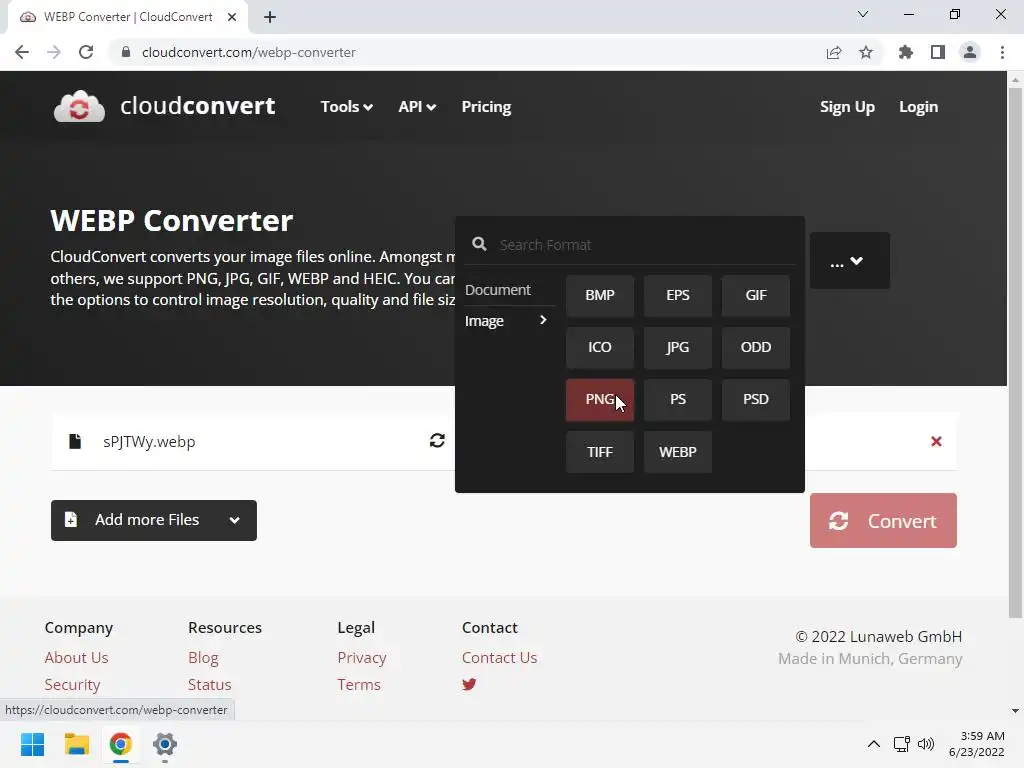
Task: Open Terms footer link
Action: tap(359, 684)
